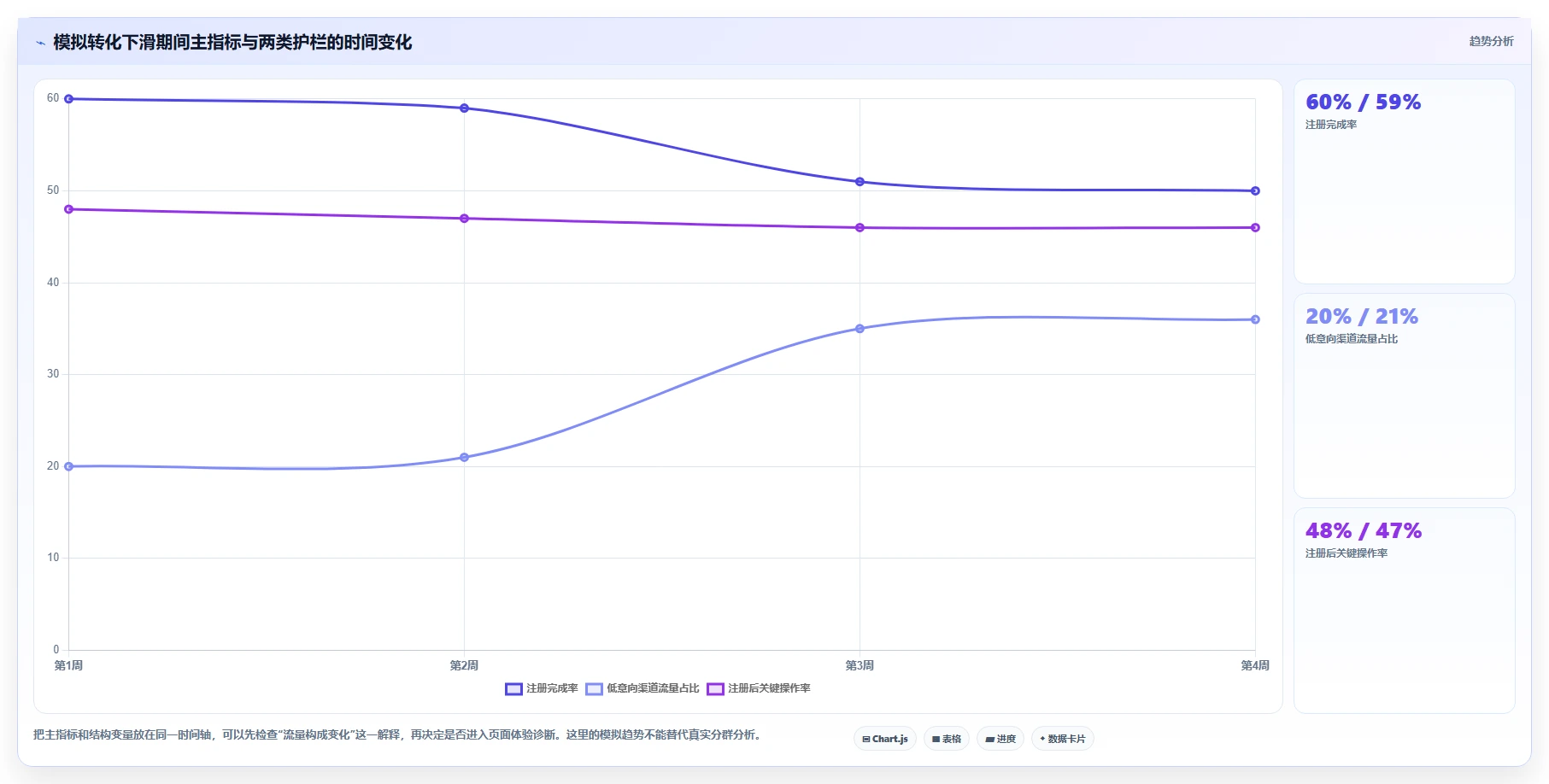Click the chart title 模拟转化下滑期间主指标与两类护栏的时间变化
This screenshot has width=1549, height=784.
pos(232,43)
